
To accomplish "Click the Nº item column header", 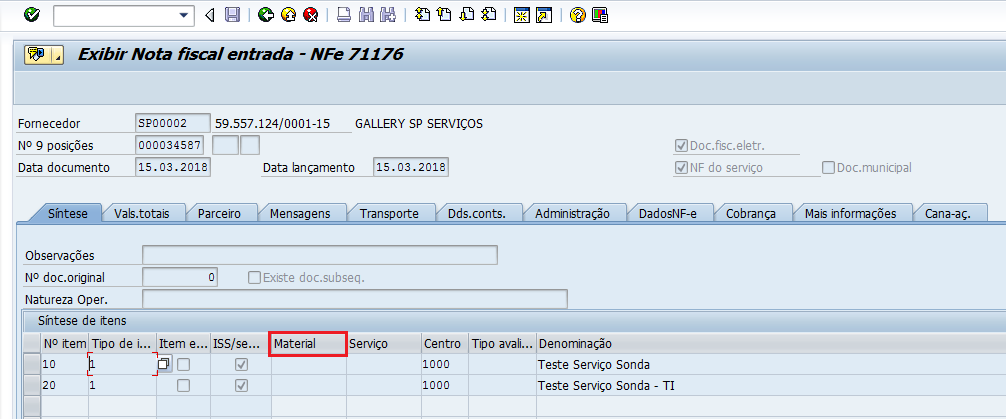I will point(64,343).
